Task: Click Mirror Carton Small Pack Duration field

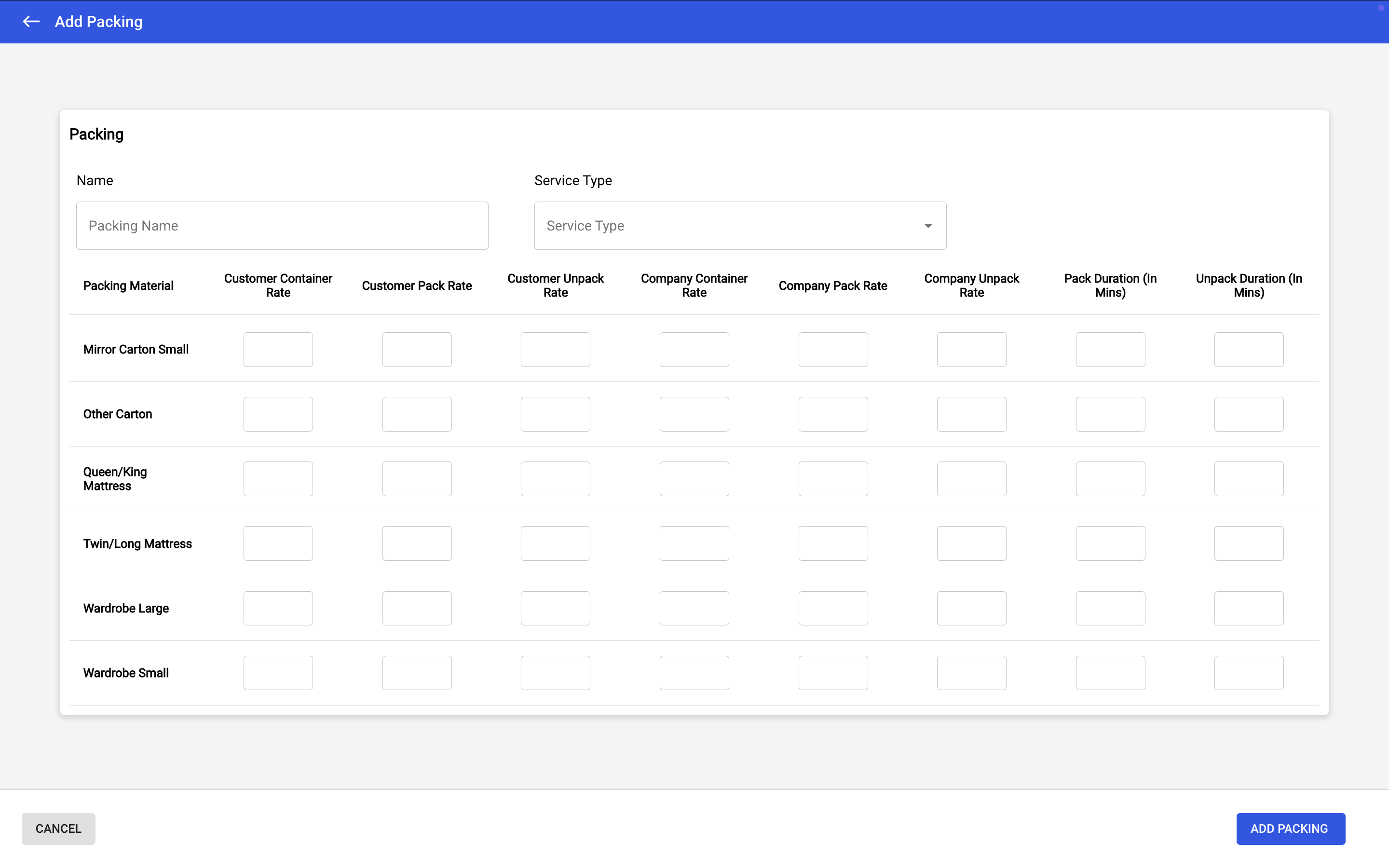Action: click(1110, 350)
